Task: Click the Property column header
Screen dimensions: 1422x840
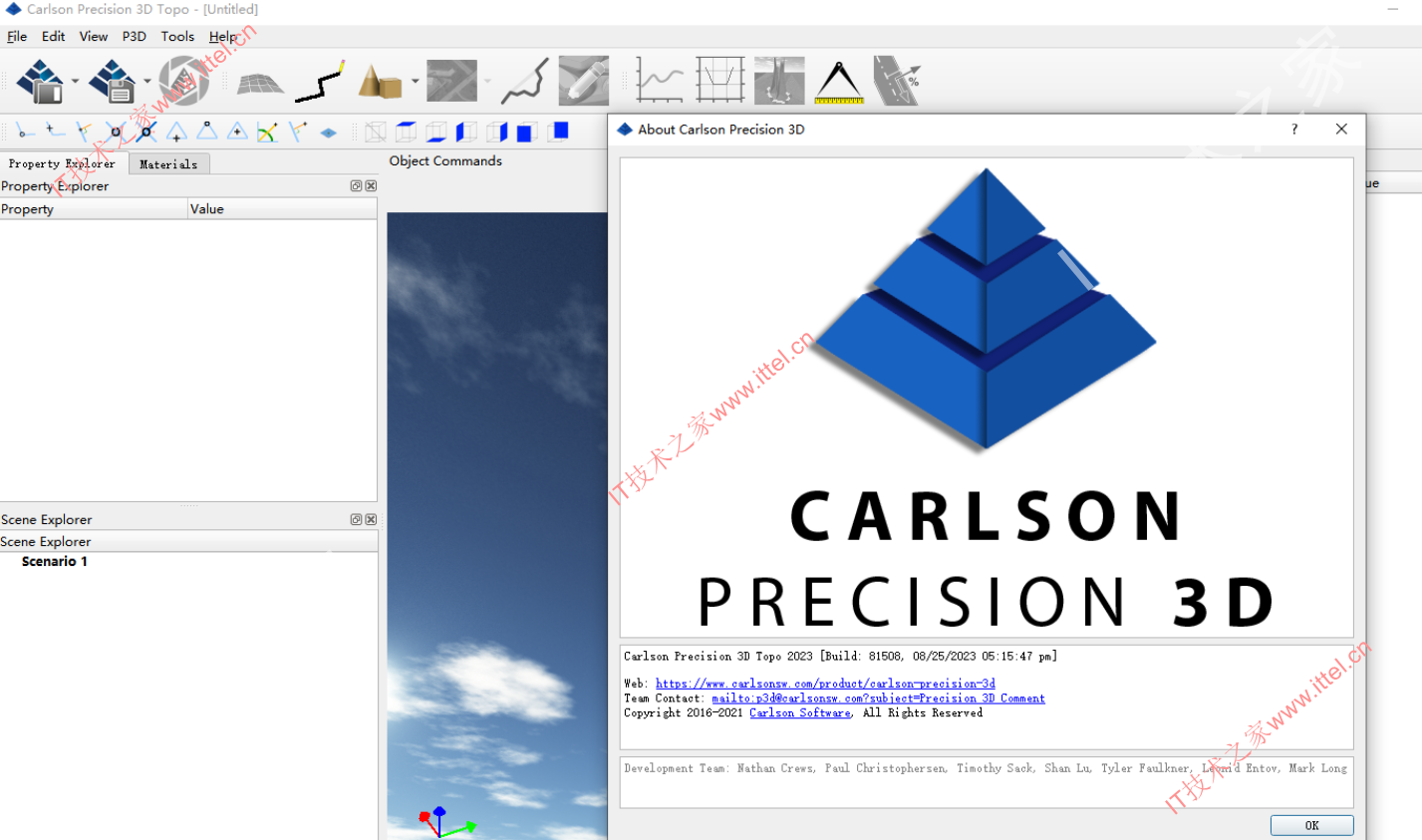Action: point(94,208)
